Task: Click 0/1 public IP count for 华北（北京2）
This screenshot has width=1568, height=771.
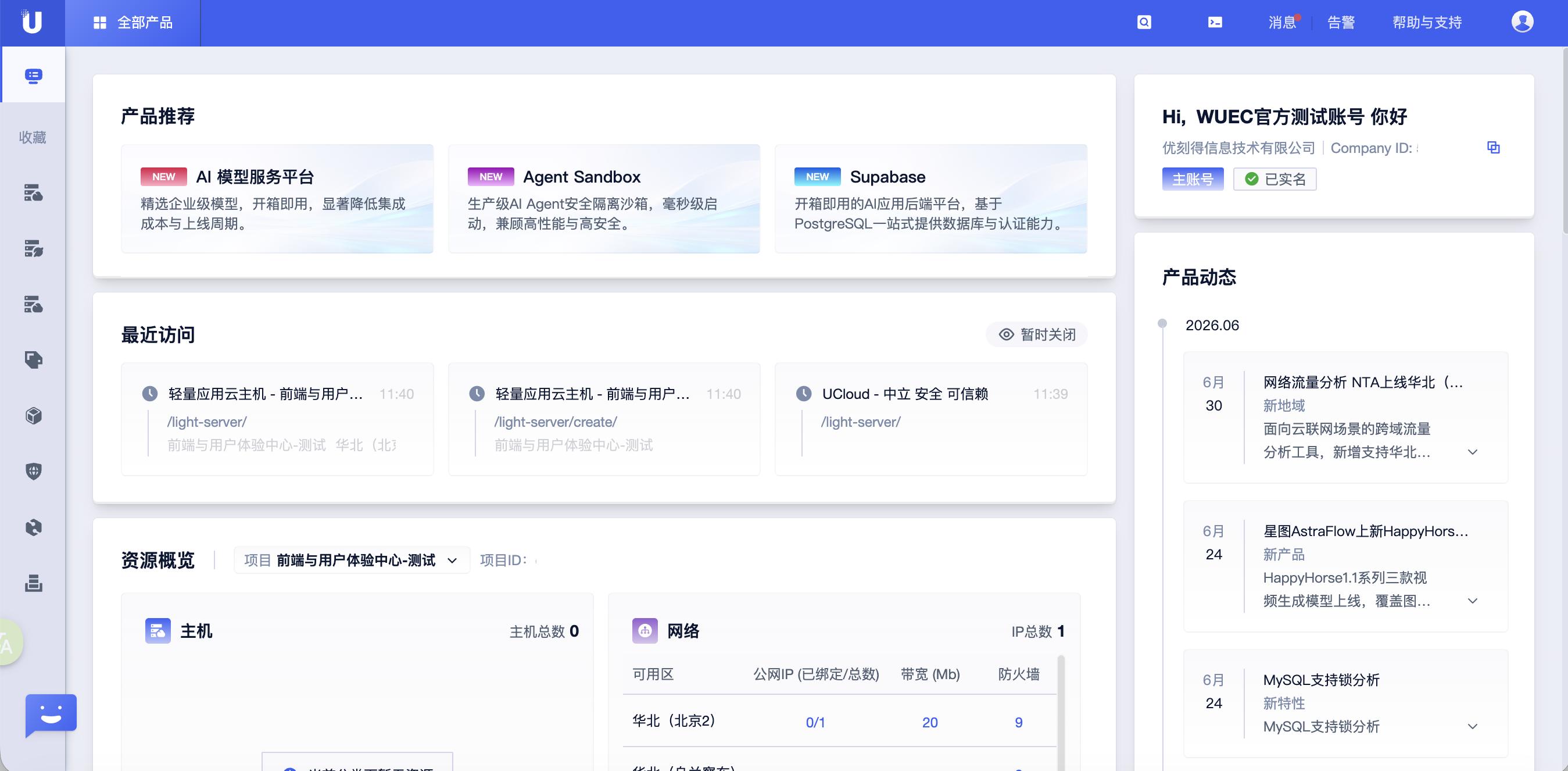Action: (x=815, y=722)
